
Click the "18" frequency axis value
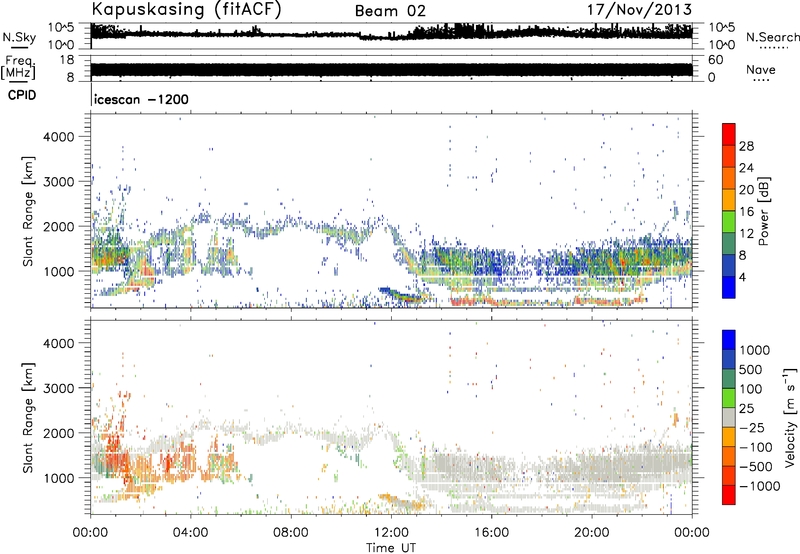[x=67, y=60]
